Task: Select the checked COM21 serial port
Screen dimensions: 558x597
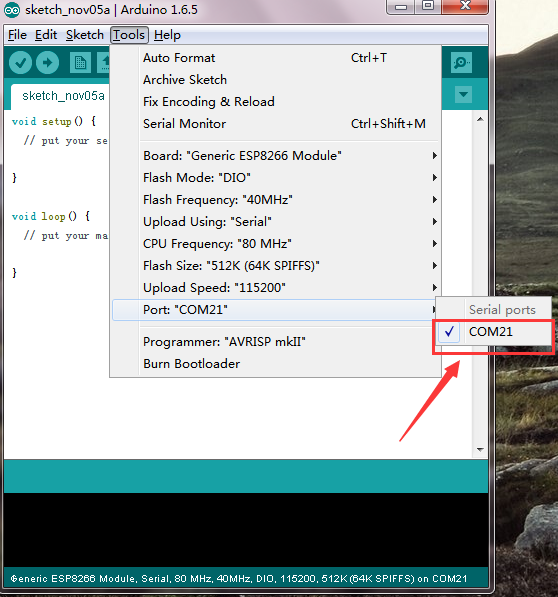Action: (493, 332)
